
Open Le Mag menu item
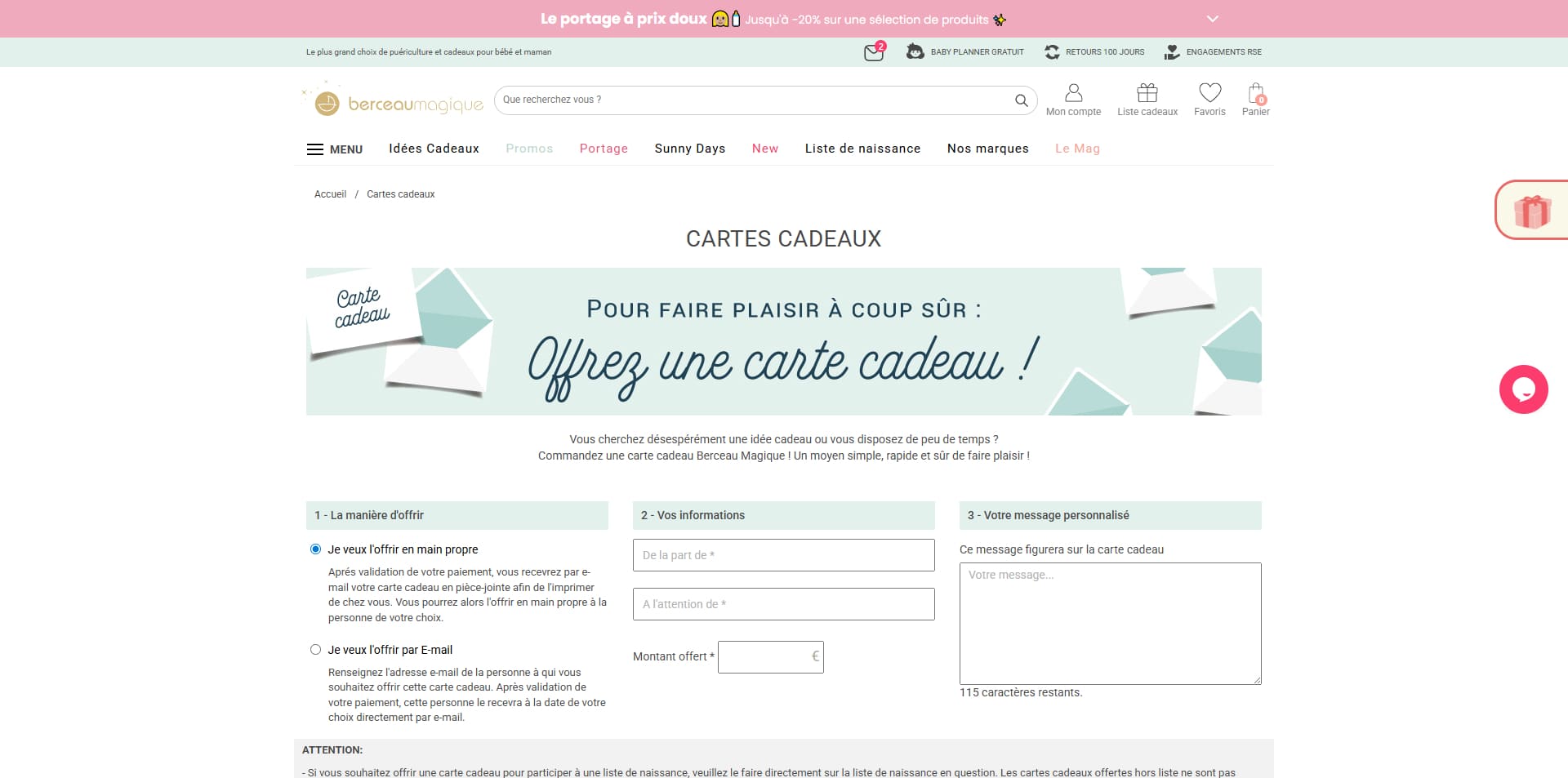[1077, 149]
